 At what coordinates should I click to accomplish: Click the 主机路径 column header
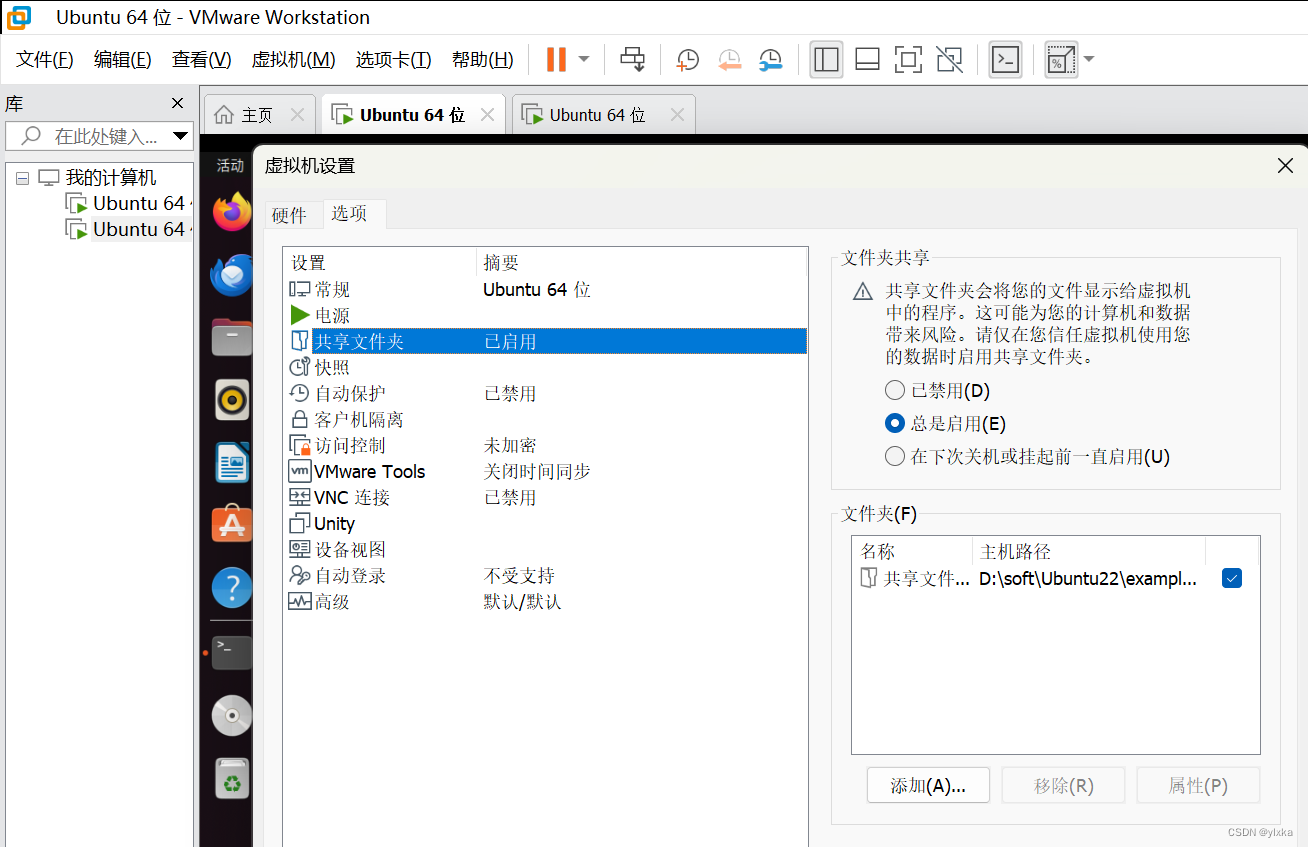point(1089,551)
